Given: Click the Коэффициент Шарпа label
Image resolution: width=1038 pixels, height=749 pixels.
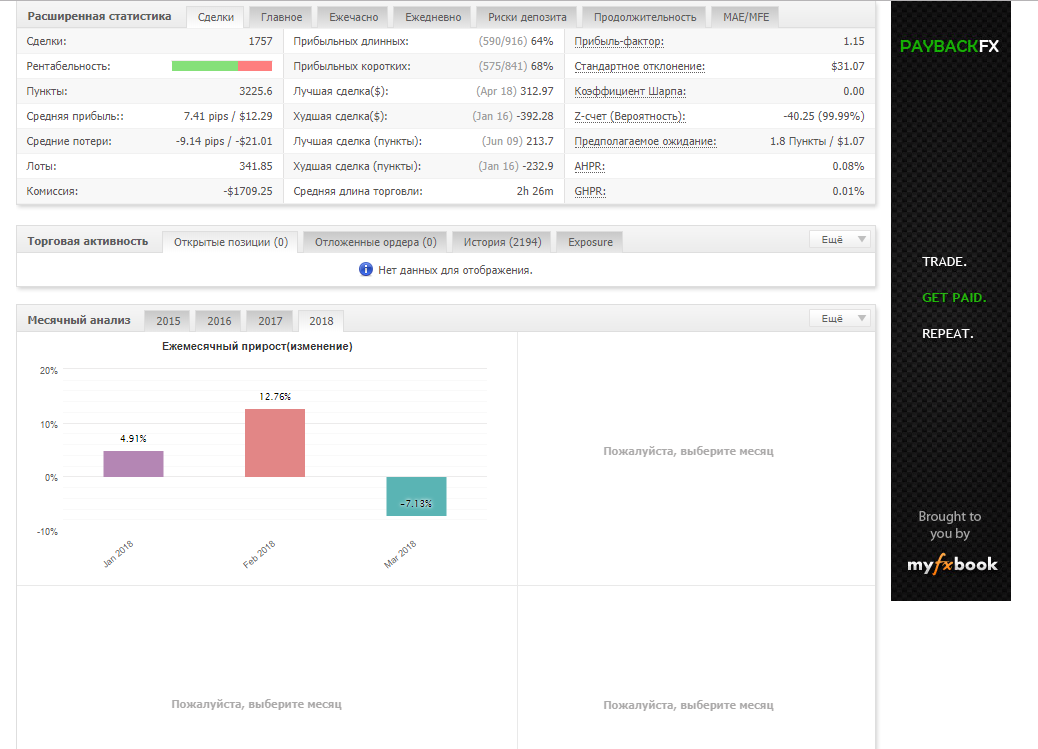Looking at the screenshot, I should tap(630, 91).
